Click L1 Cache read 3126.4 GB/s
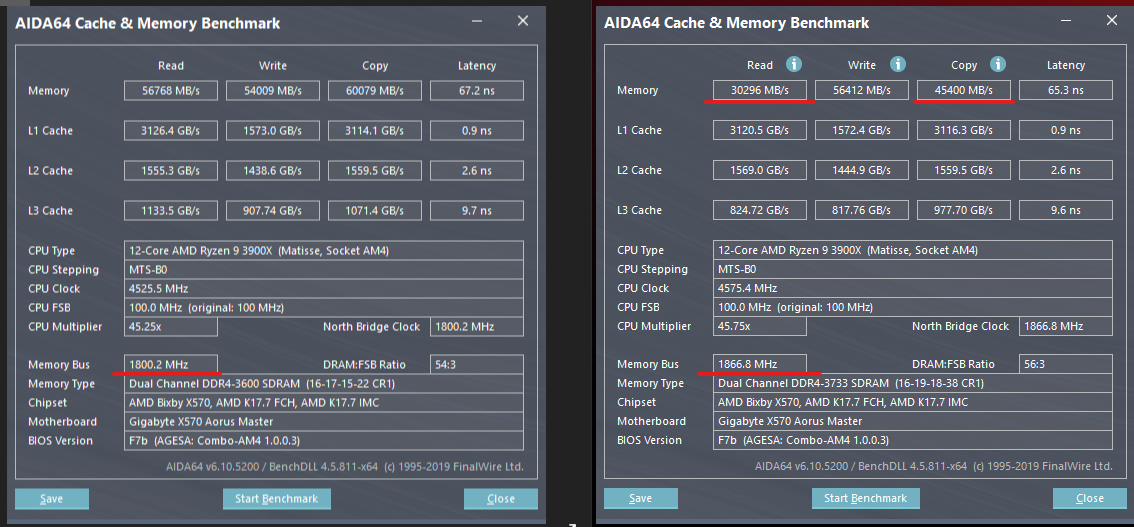The height and width of the screenshot is (527, 1134). coord(171,131)
